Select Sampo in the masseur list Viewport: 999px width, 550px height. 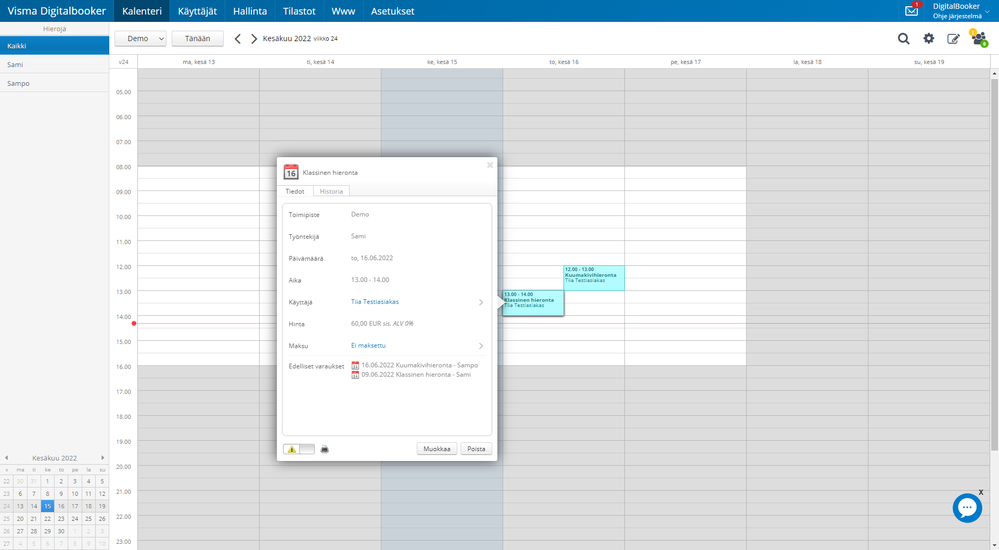[54, 83]
